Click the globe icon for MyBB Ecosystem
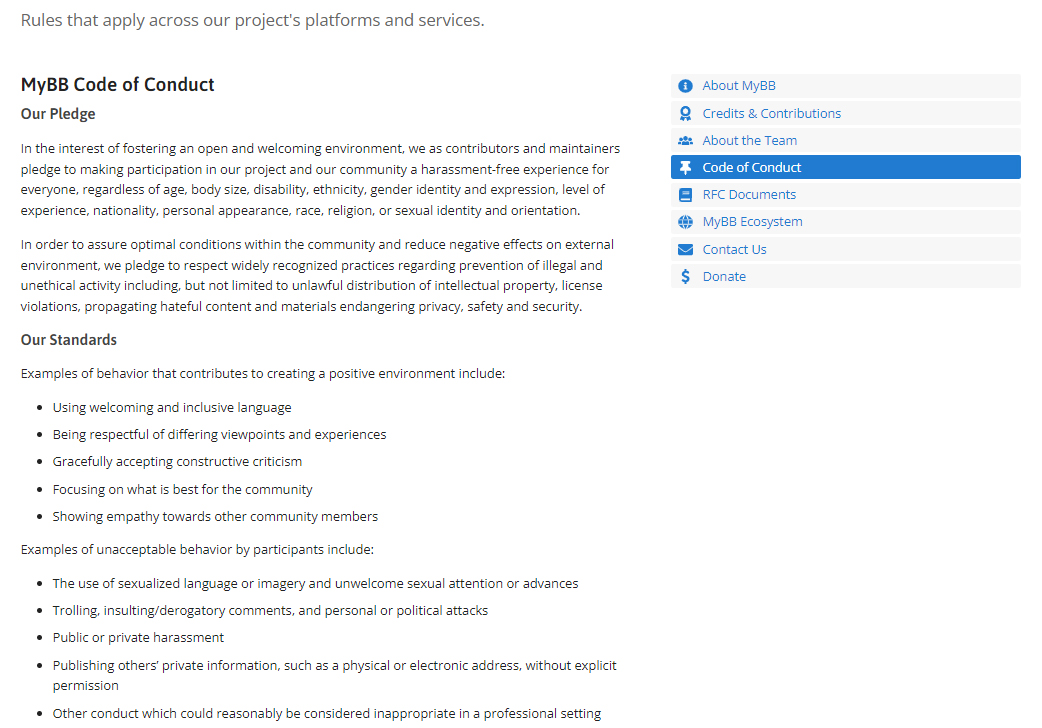 click(685, 222)
